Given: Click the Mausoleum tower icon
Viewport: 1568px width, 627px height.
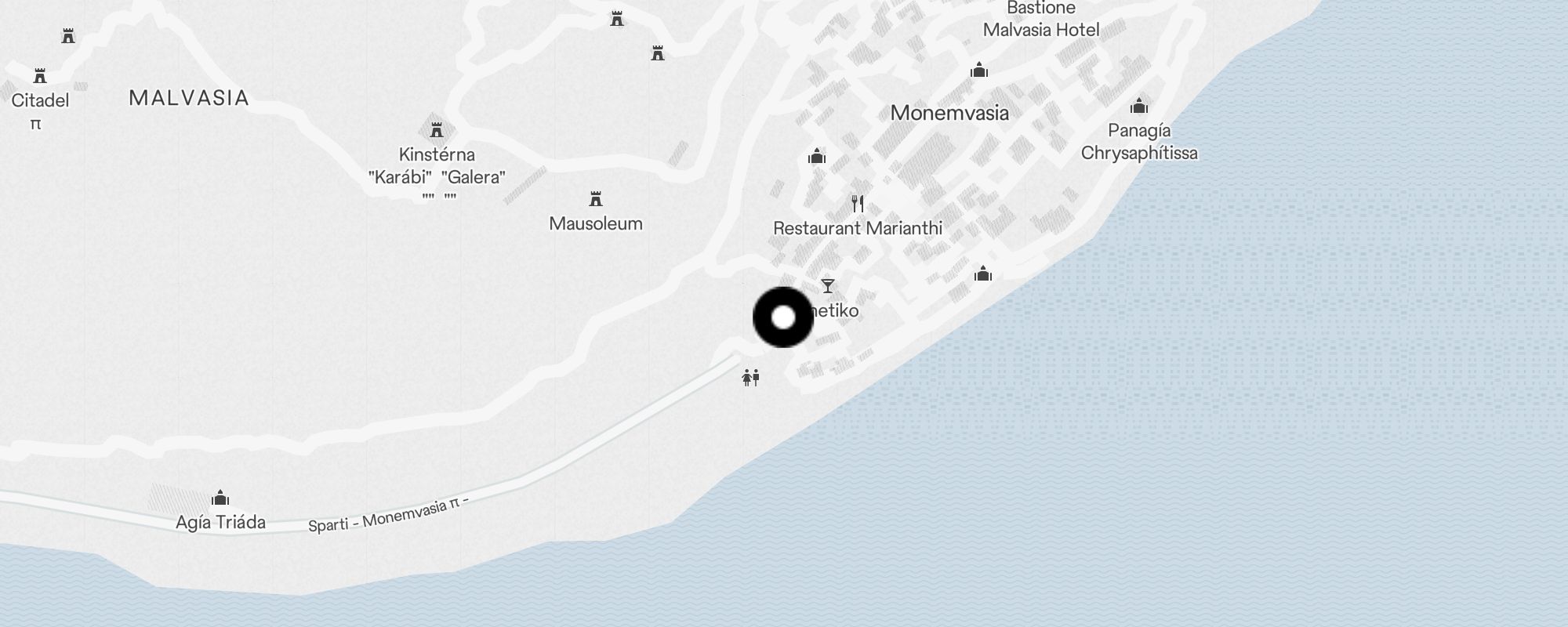Looking at the screenshot, I should (x=596, y=199).
